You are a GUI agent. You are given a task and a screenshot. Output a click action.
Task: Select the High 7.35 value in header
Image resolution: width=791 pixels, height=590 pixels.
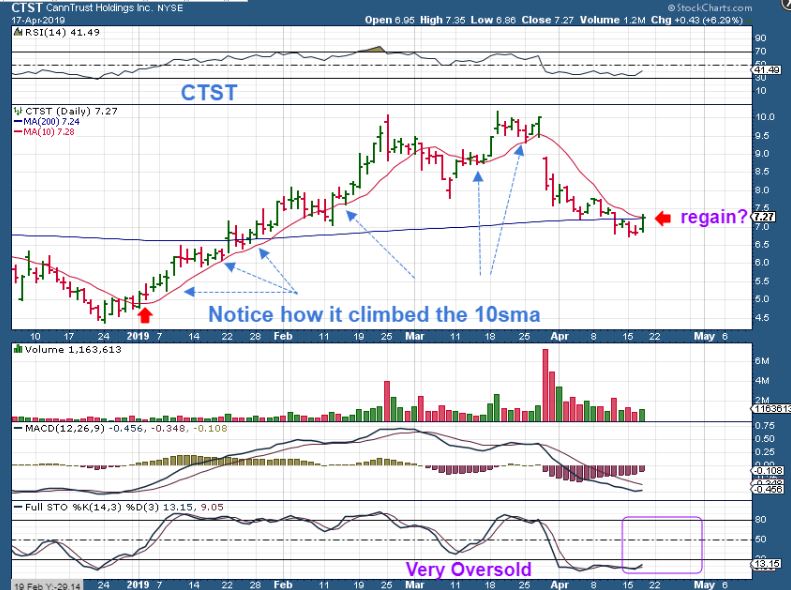443,20
